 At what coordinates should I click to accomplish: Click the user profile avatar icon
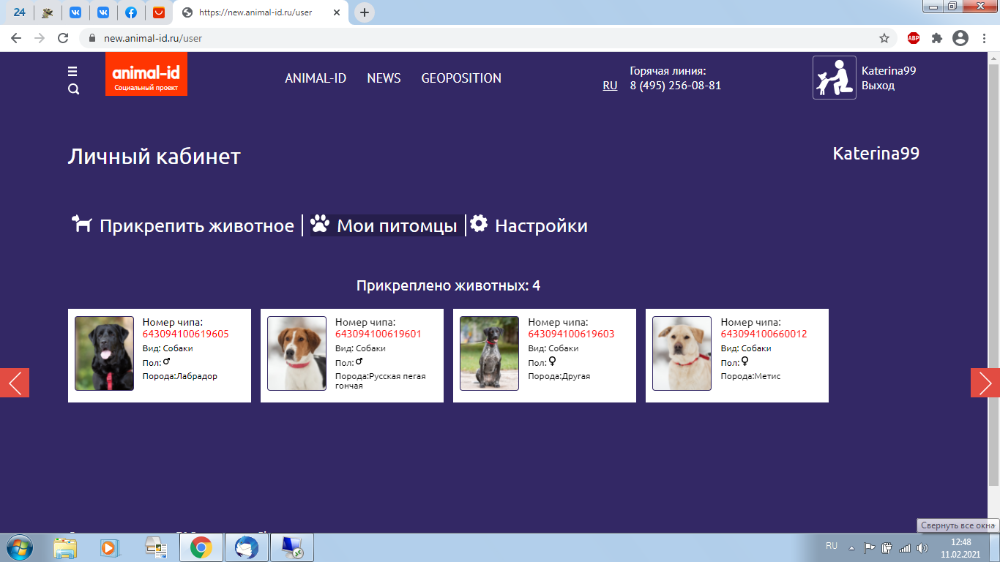click(x=834, y=78)
